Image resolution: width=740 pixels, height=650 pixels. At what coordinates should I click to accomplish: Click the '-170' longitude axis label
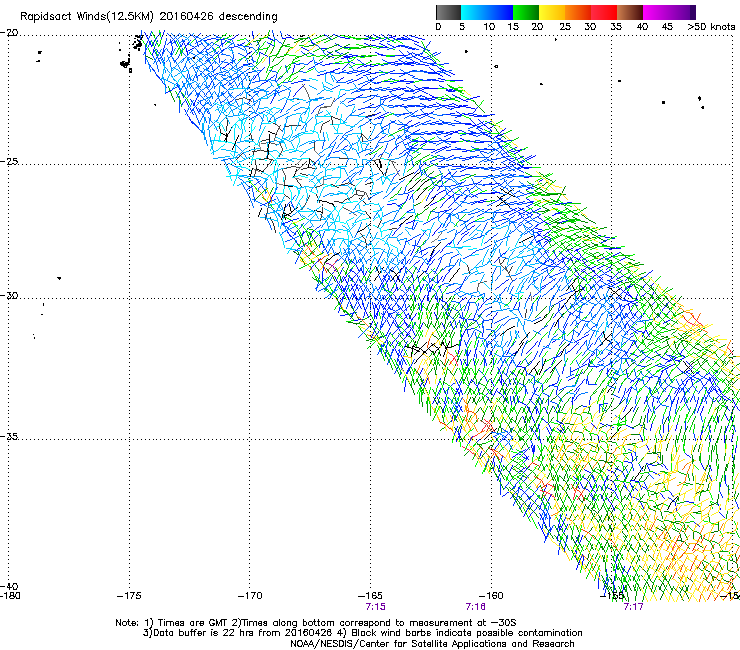tap(250, 596)
